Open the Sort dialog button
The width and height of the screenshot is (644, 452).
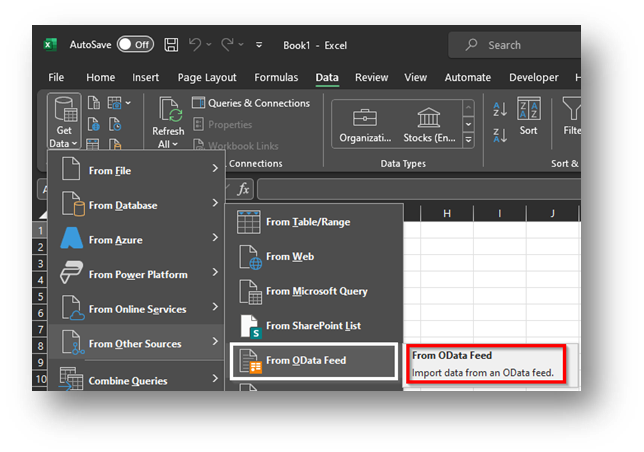[528, 116]
